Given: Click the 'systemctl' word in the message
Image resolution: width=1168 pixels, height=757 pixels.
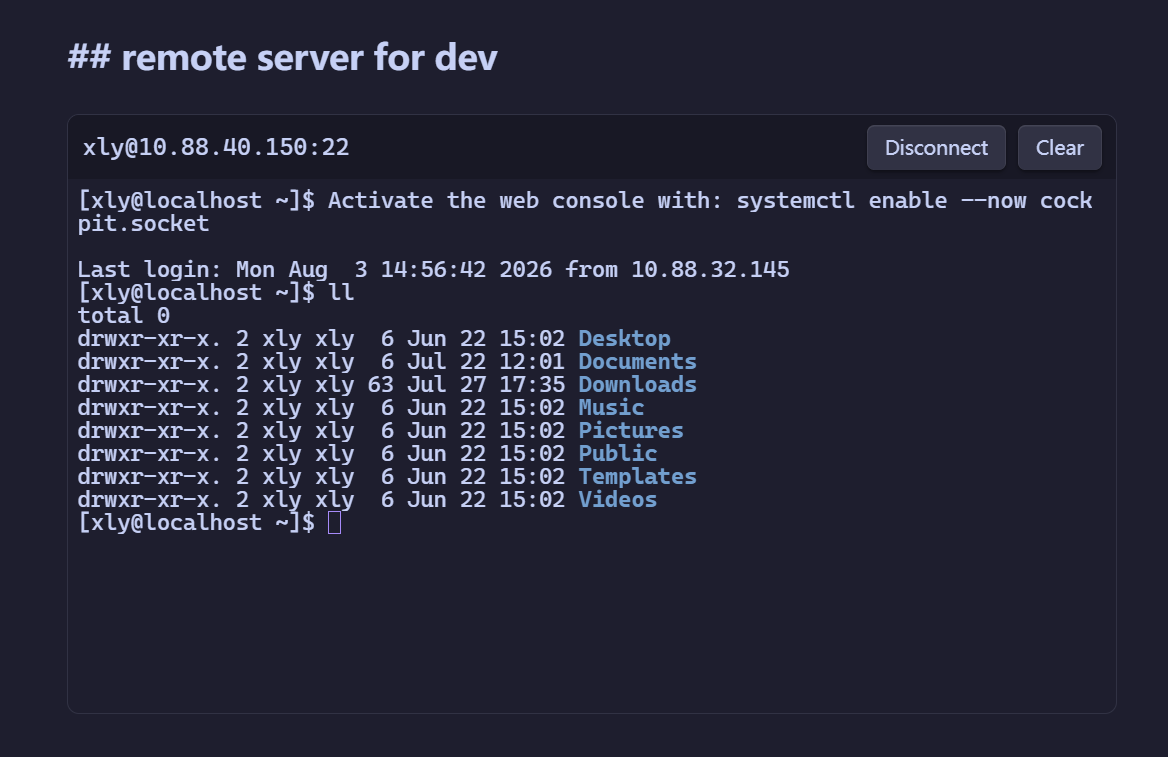Looking at the screenshot, I should tap(796, 200).
